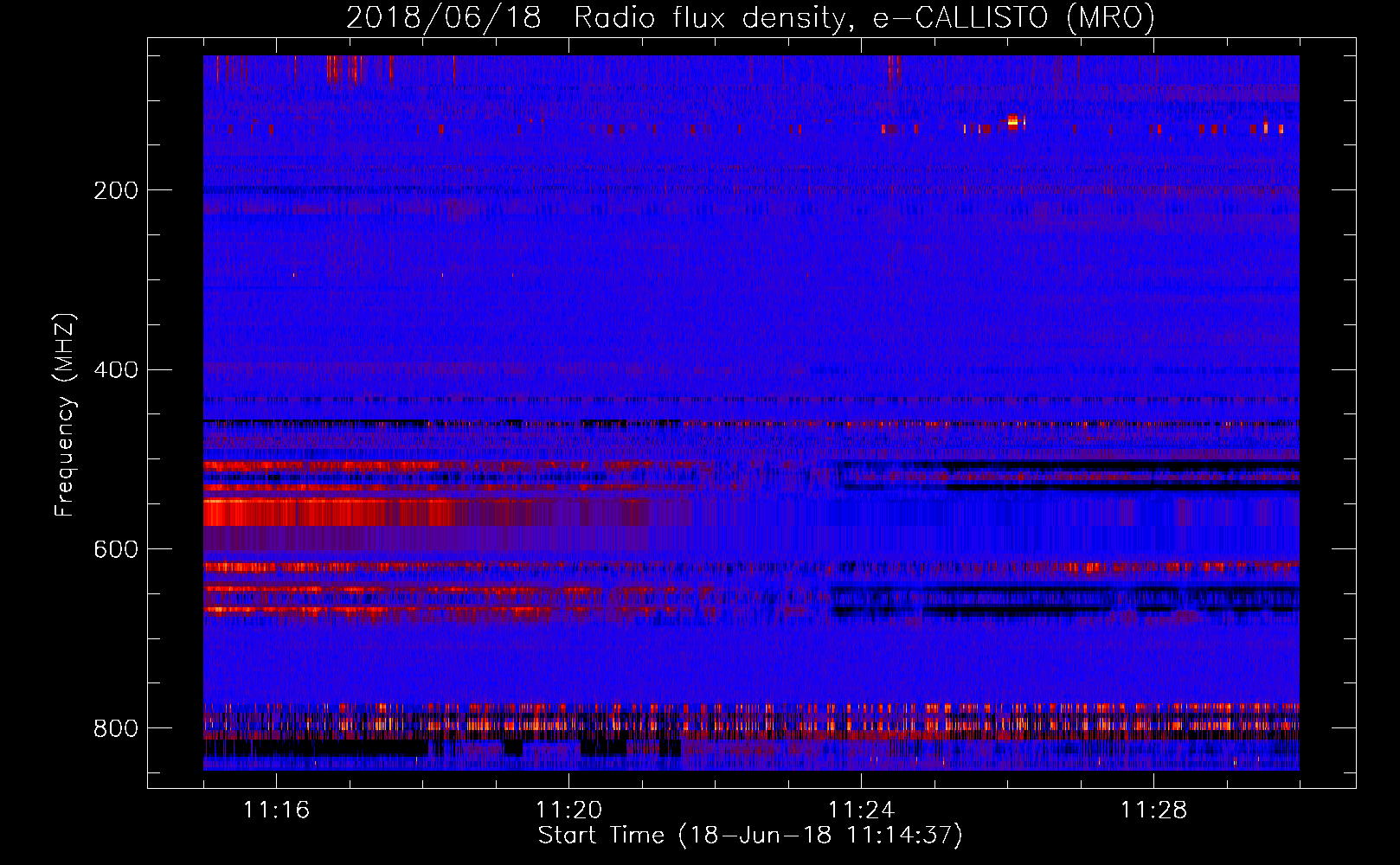Click the 'Start Time (18-Jun-18 11:14:37)' label

click(750, 836)
